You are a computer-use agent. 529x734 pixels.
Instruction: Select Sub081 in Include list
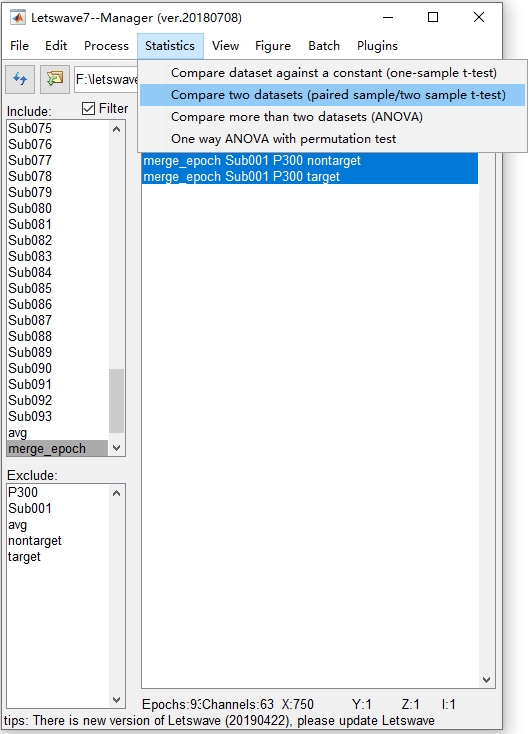(58, 224)
